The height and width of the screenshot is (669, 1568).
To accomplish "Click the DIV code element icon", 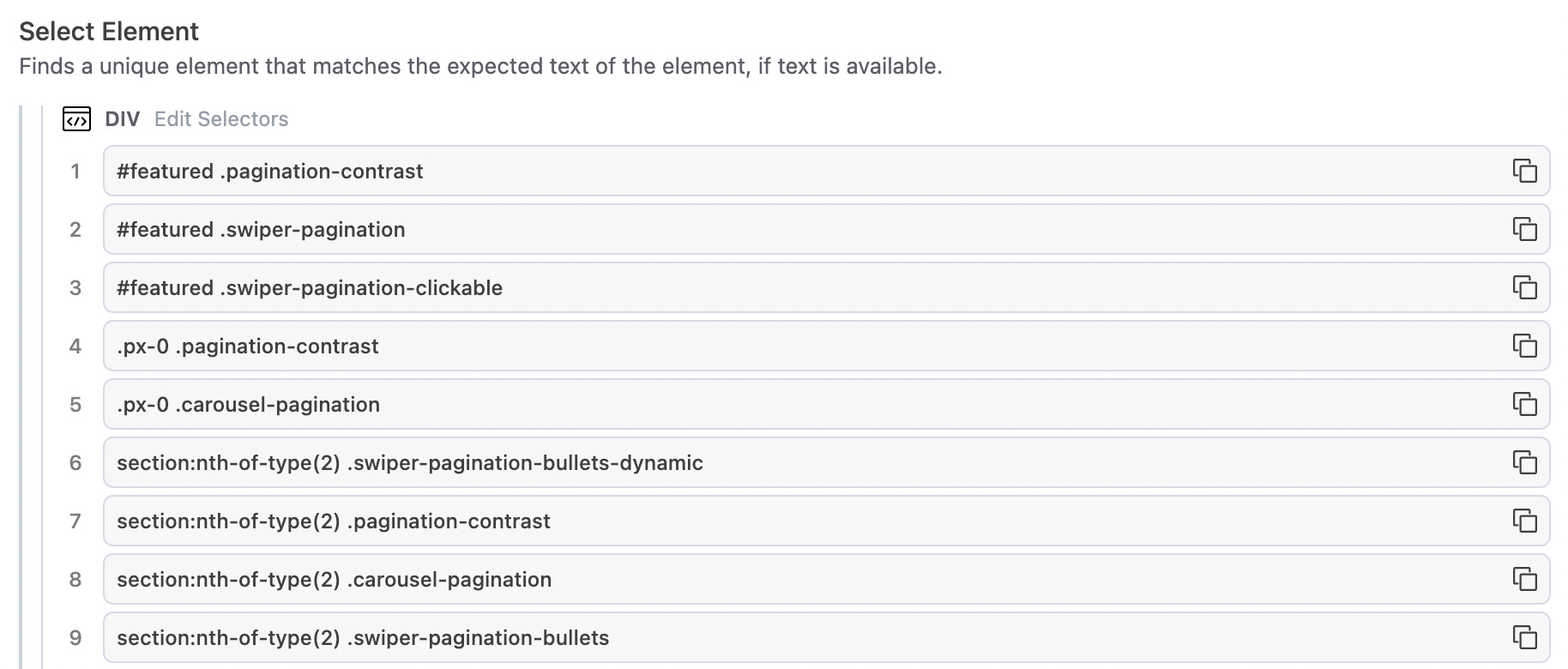I will pyautogui.click(x=76, y=119).
